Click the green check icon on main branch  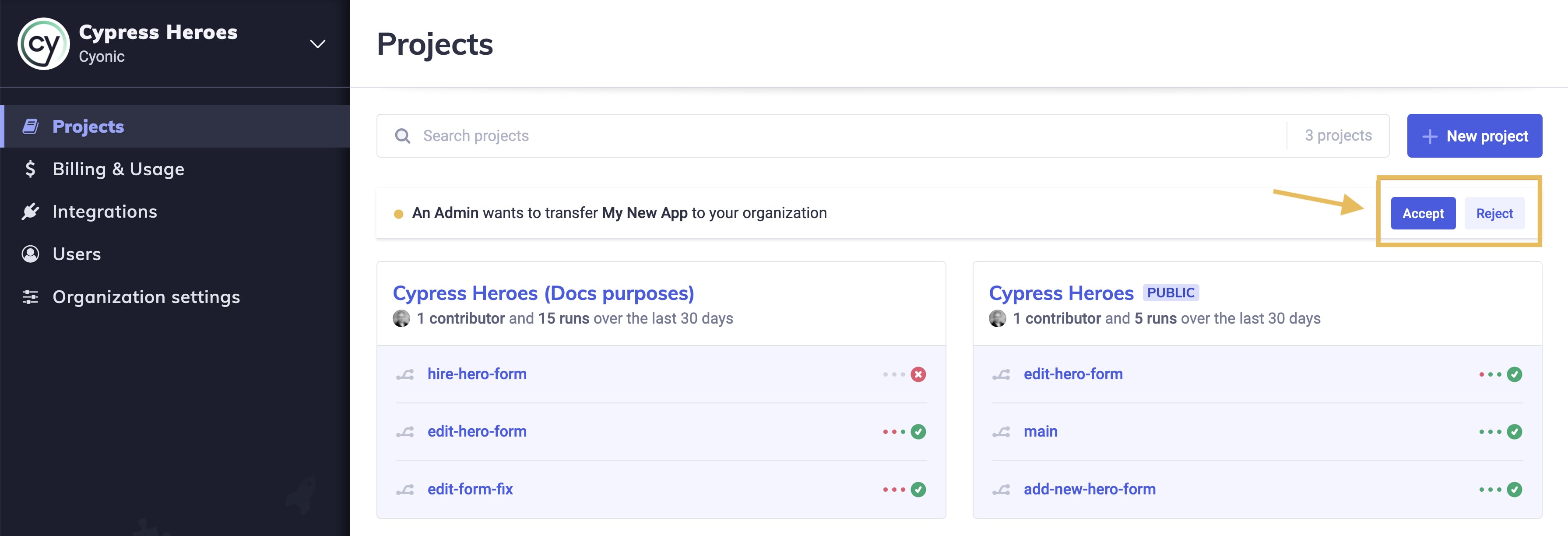[1515, 432]
